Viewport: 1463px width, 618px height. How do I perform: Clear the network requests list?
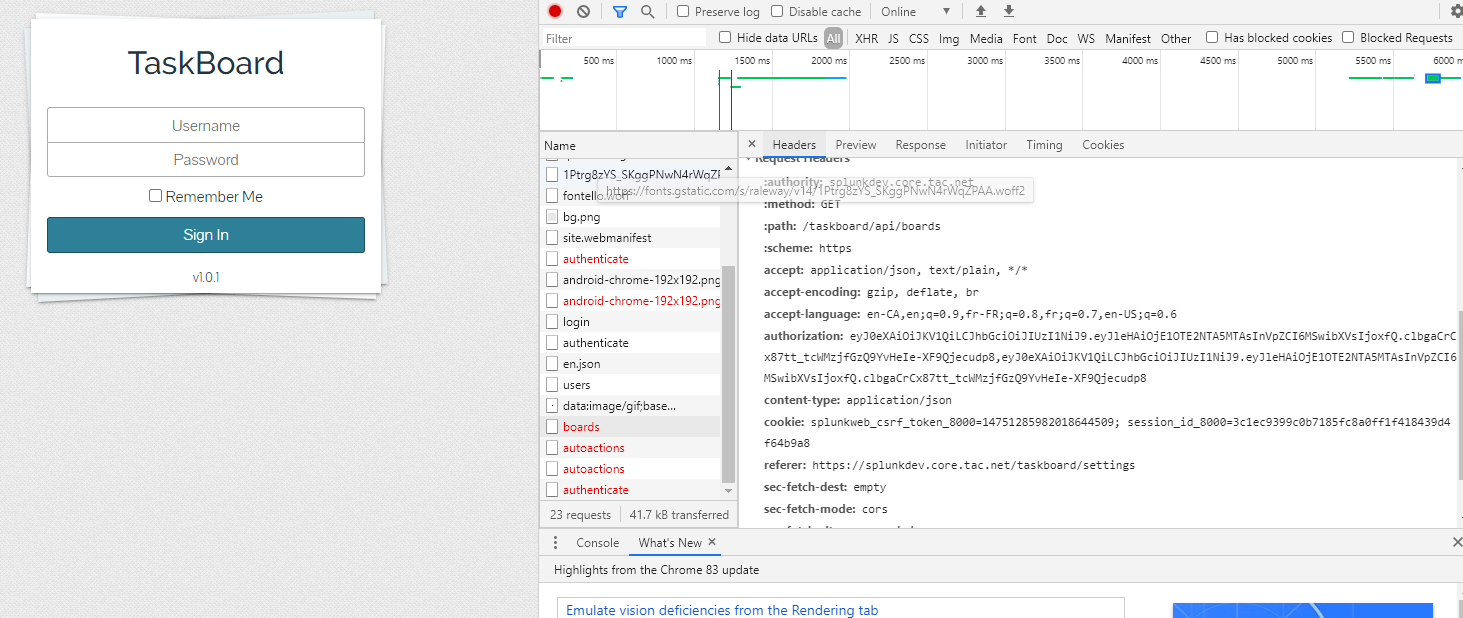pos(583,11)
